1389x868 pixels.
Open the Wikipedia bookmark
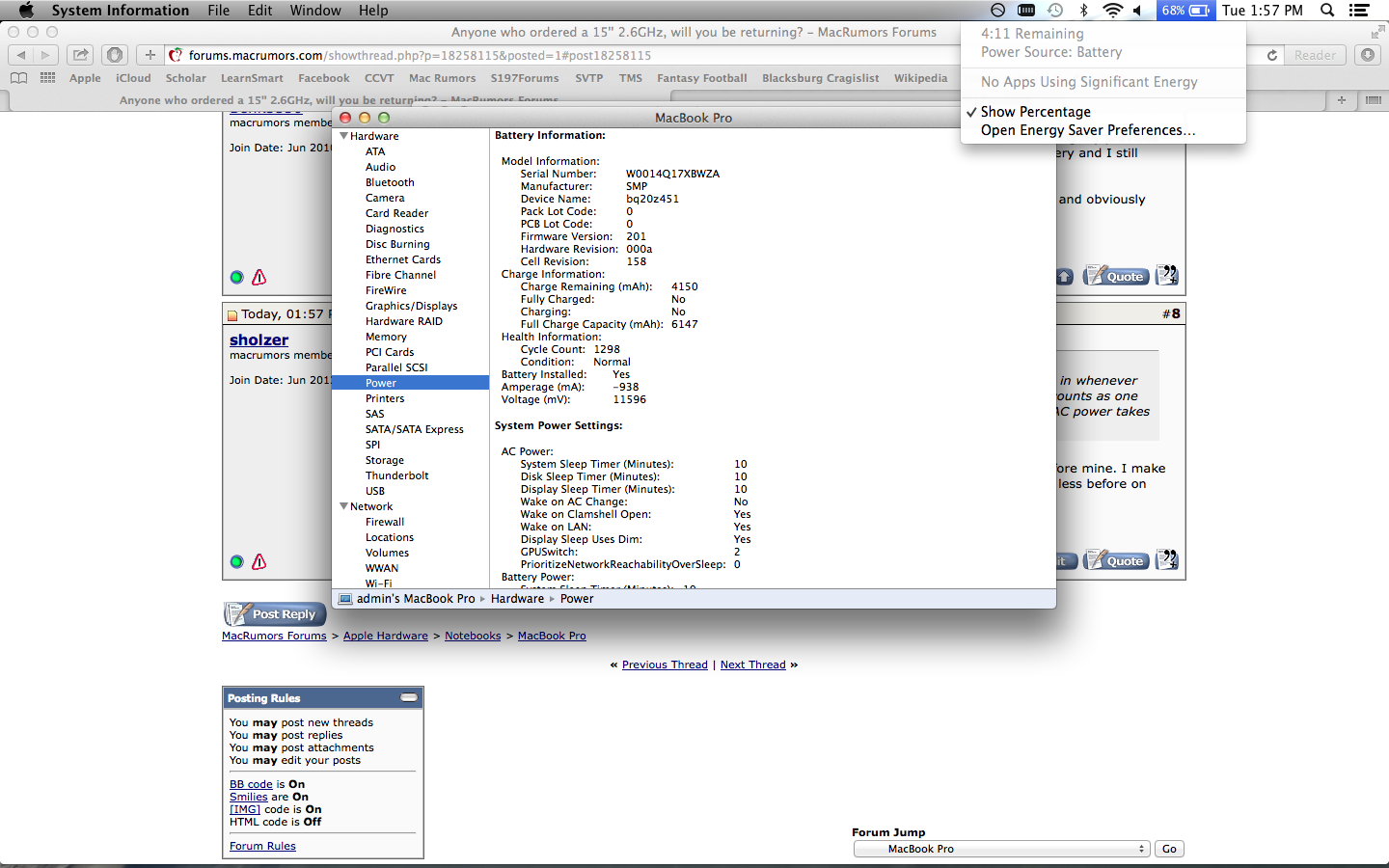[920, 78]
